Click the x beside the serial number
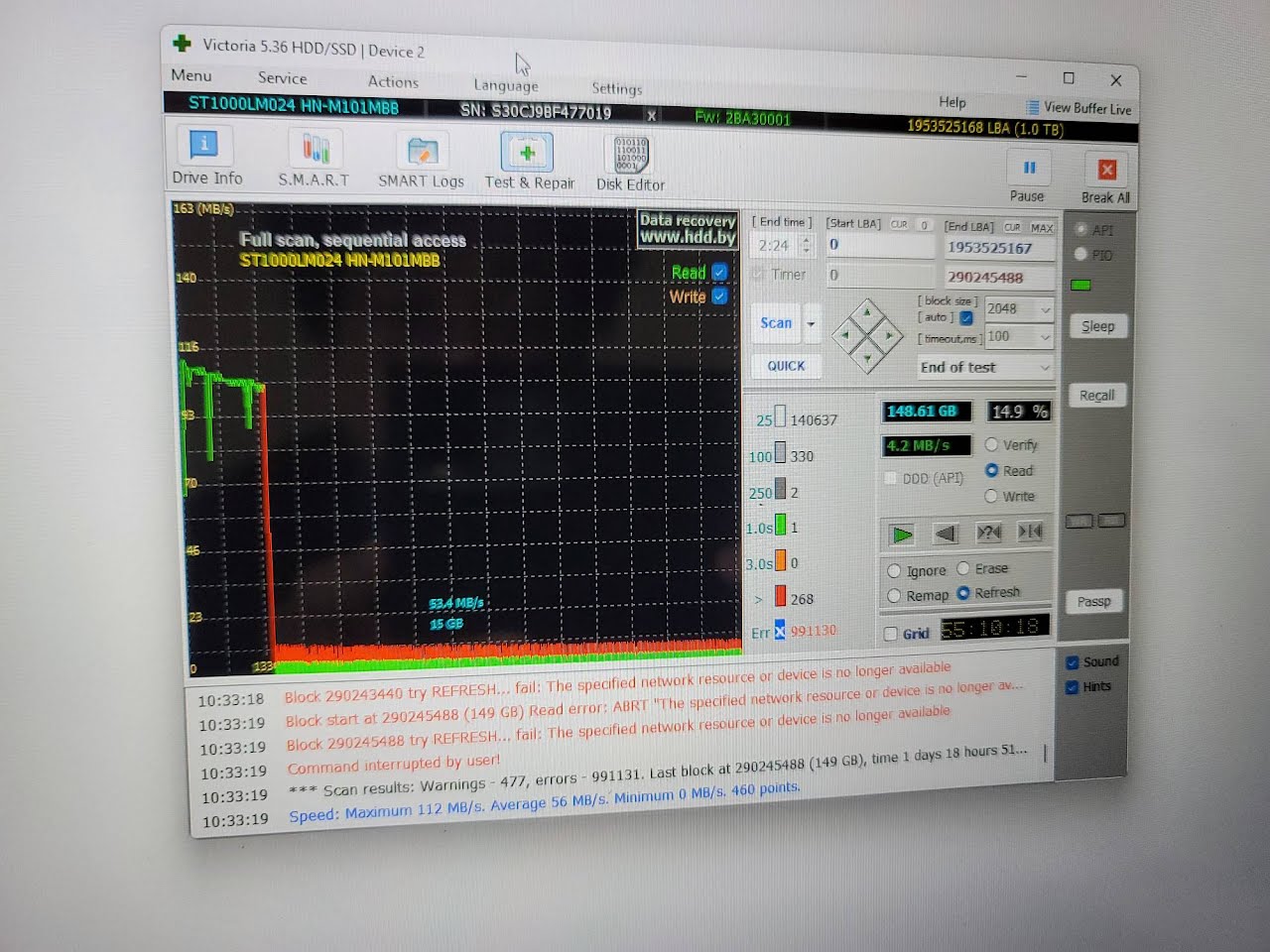Image resolution: width=1270 pixels, height=952 pixels. pyautogui.click(x=652, y=116)
